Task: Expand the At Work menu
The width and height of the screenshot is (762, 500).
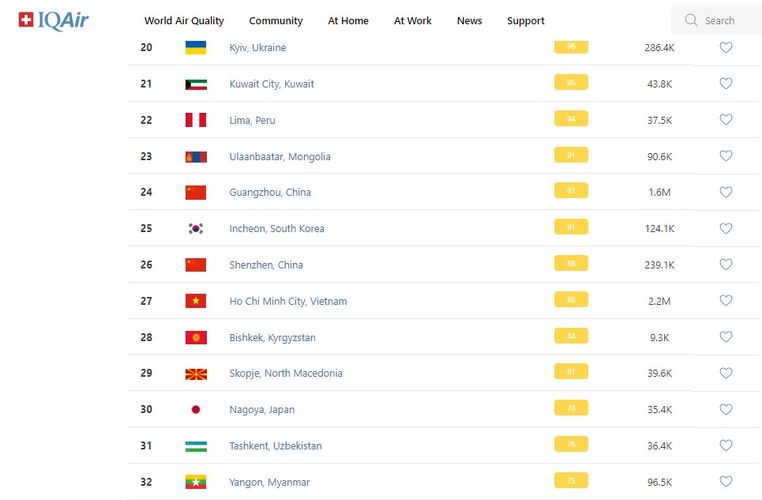Action: [x=413, y=21]
